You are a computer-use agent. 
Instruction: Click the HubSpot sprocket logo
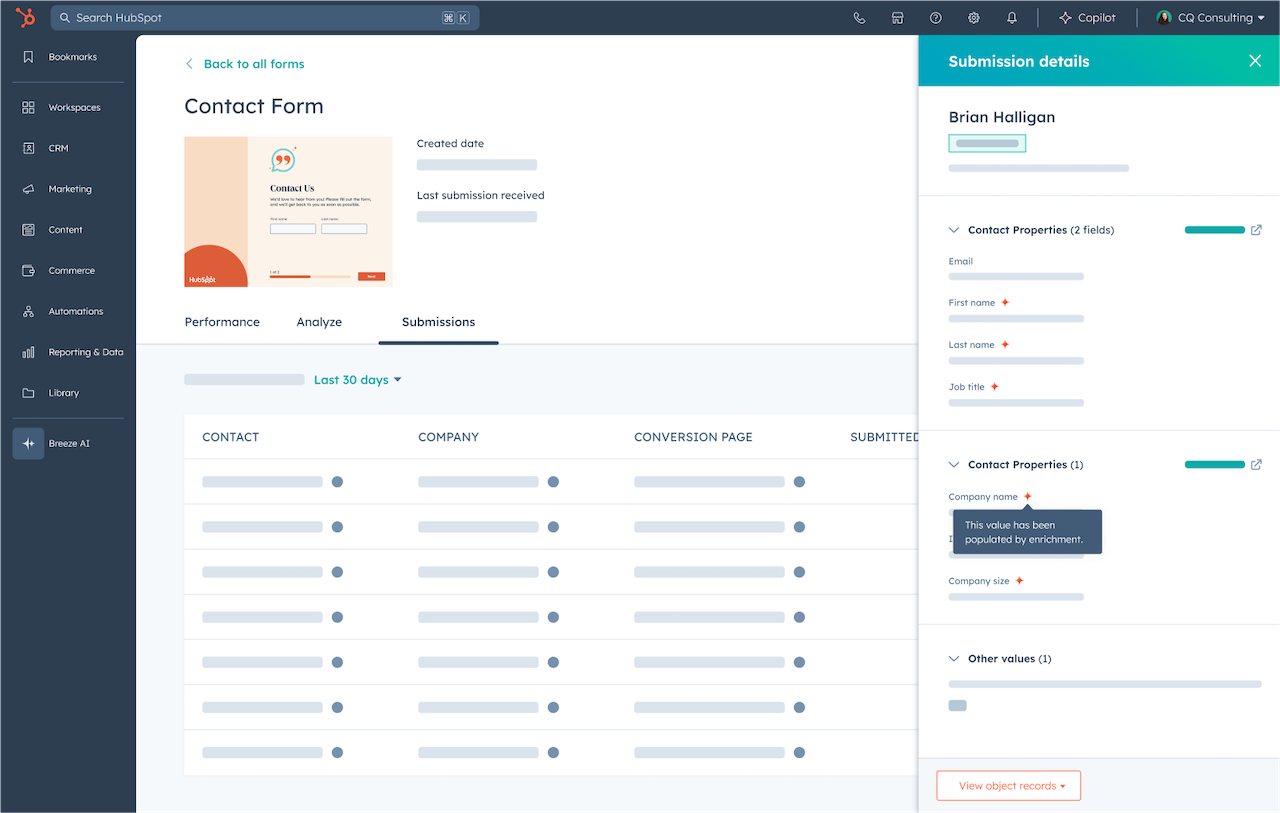click(x=24, y=17)
